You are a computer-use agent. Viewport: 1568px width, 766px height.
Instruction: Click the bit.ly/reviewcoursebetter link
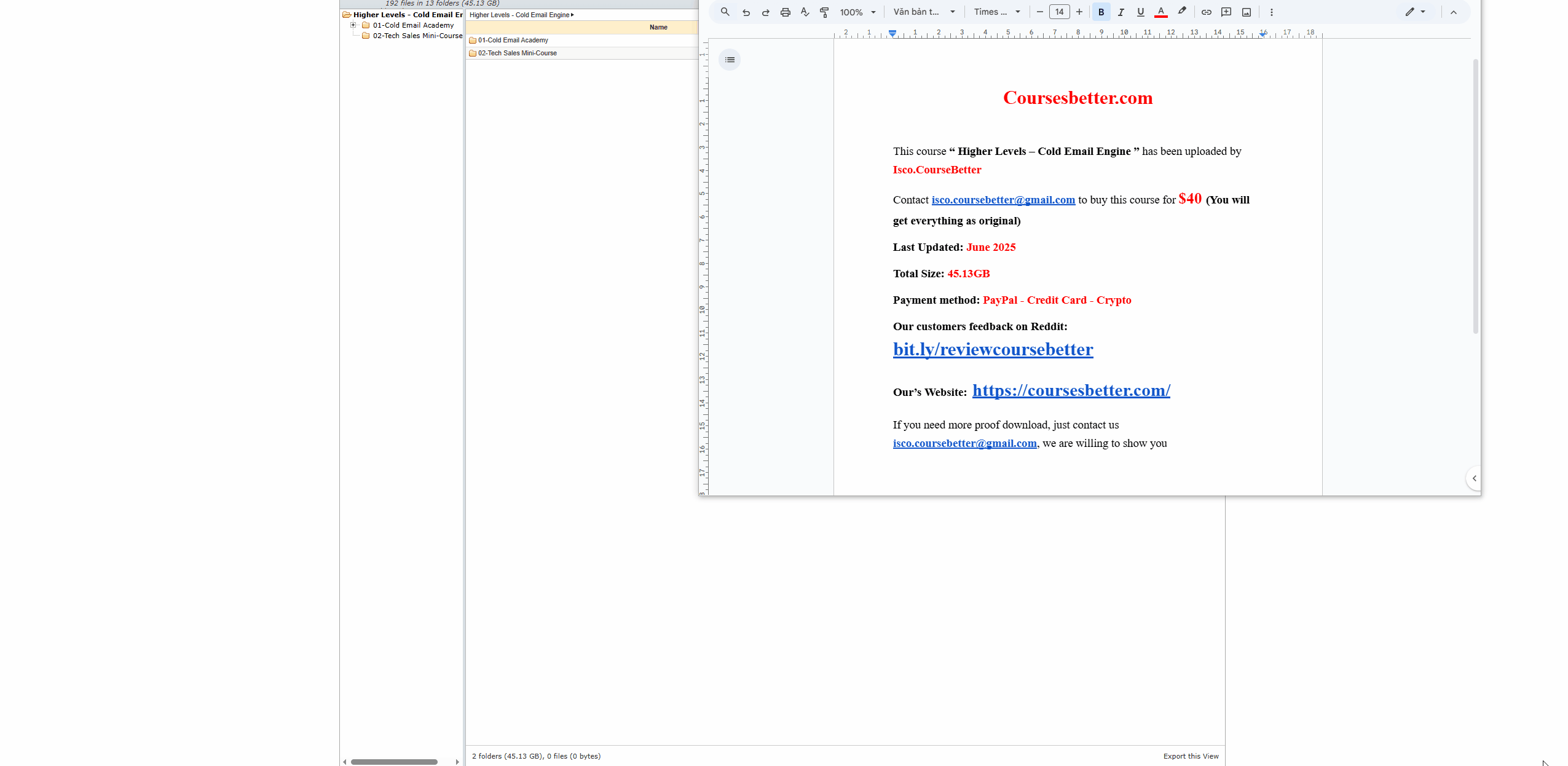(x=993, y=349)
